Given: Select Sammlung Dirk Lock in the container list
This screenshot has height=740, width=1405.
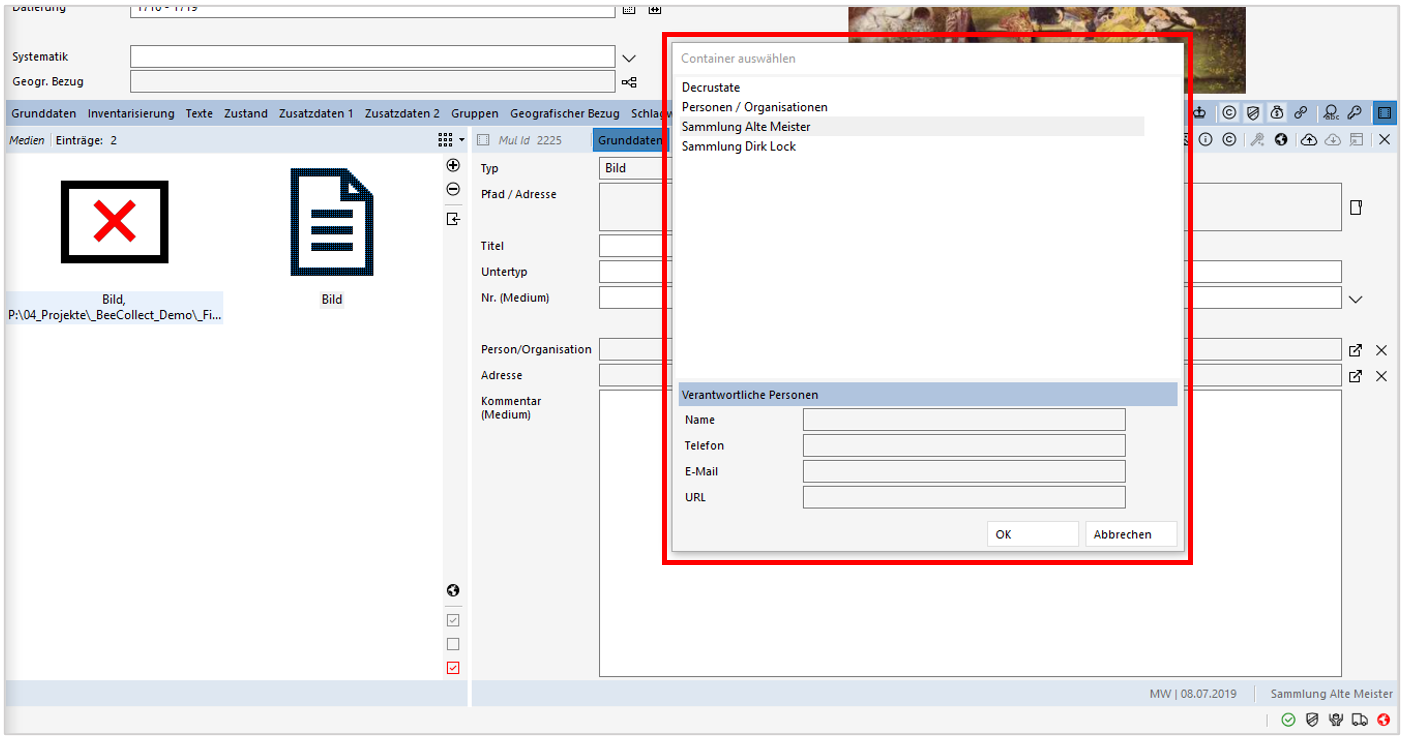Looking at the screenshot, I should point(739,147).
